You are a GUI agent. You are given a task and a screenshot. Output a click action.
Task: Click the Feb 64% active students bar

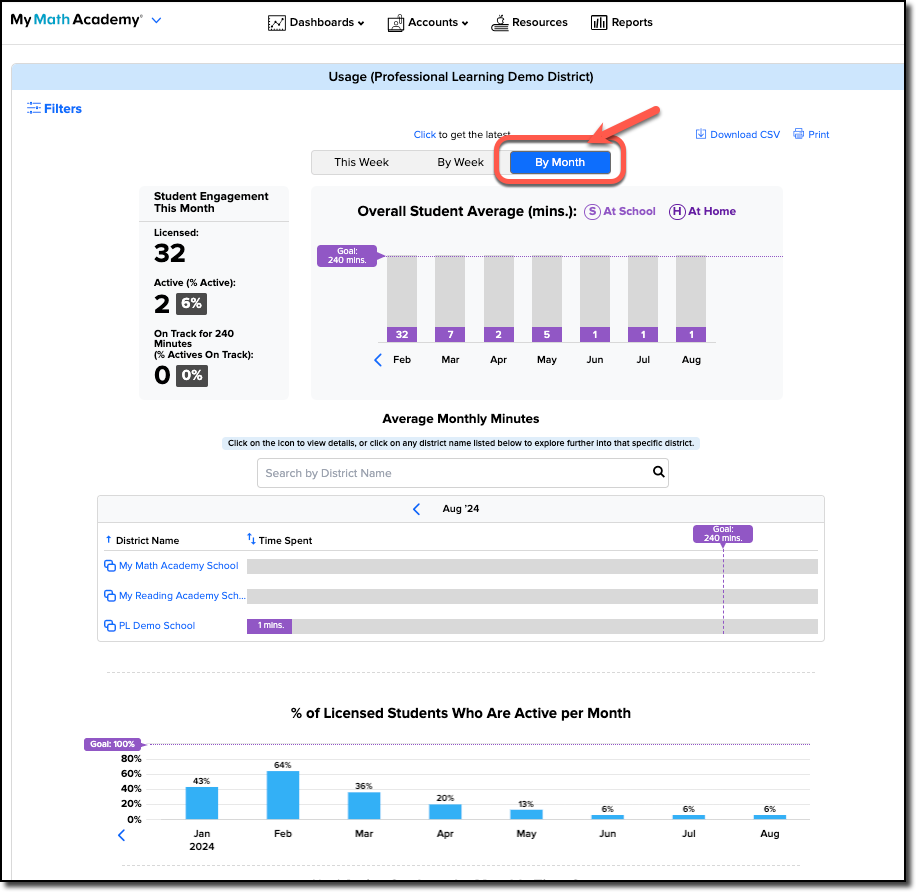(283, 795)
